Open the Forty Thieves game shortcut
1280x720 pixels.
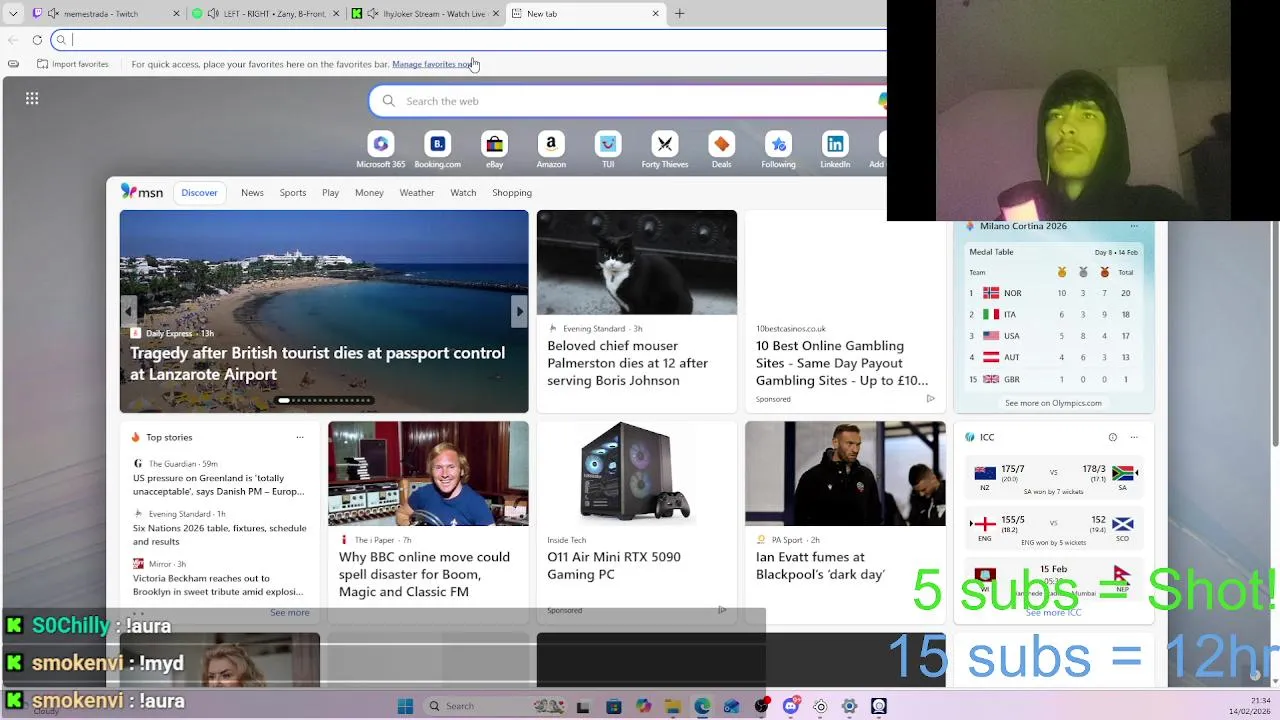(x=665, y=150)
